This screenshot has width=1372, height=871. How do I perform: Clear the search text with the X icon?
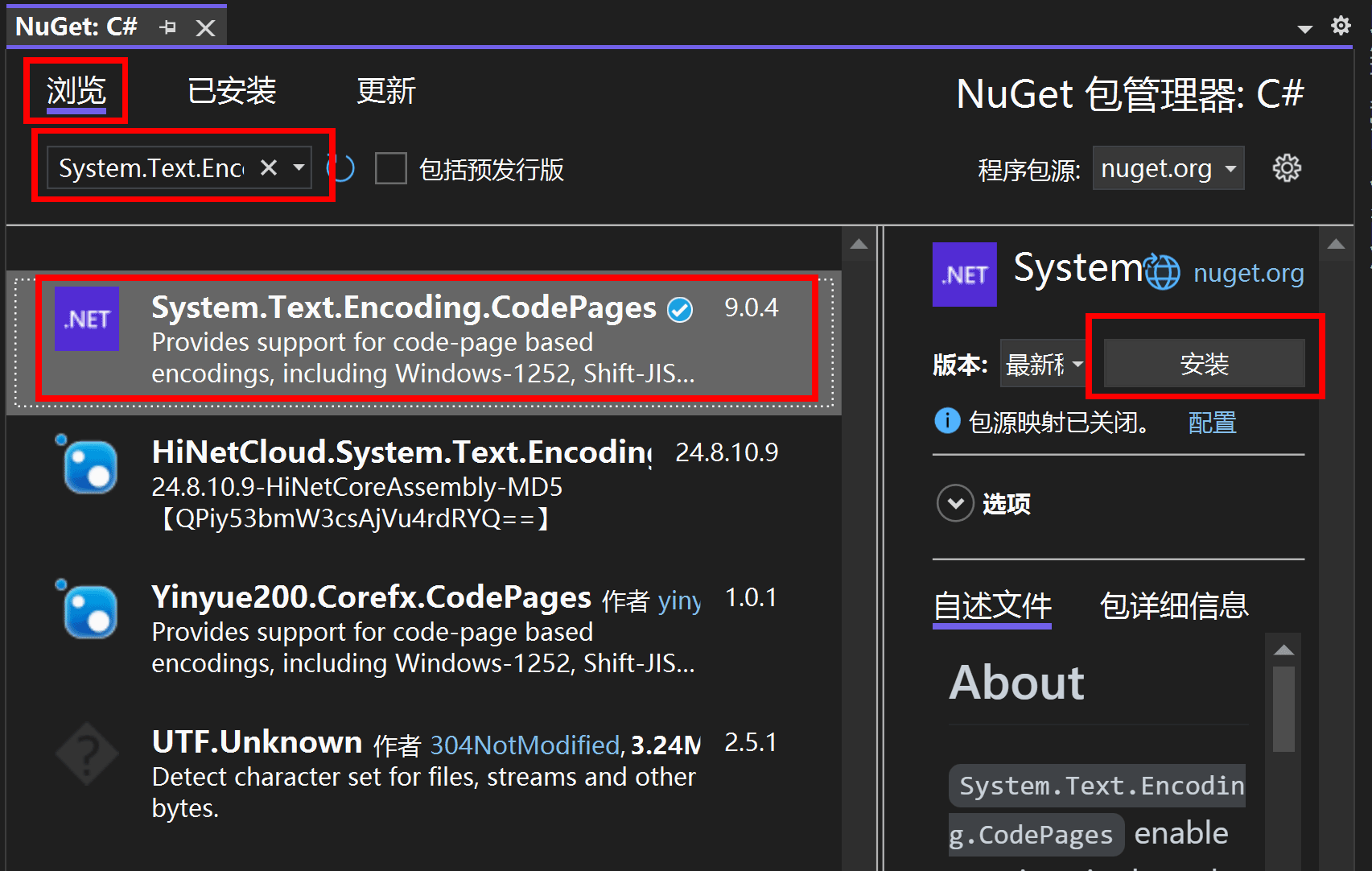(x=269, y=167)
